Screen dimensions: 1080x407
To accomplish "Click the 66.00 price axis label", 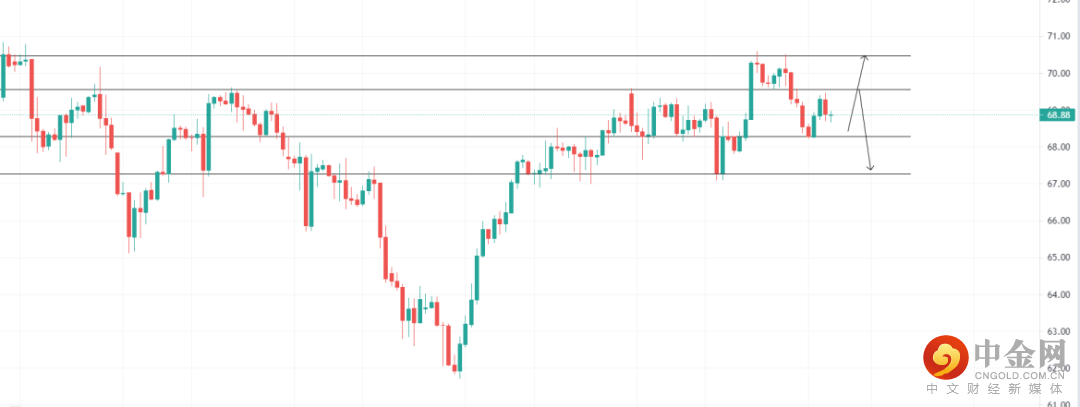I will coord(1059,221).
